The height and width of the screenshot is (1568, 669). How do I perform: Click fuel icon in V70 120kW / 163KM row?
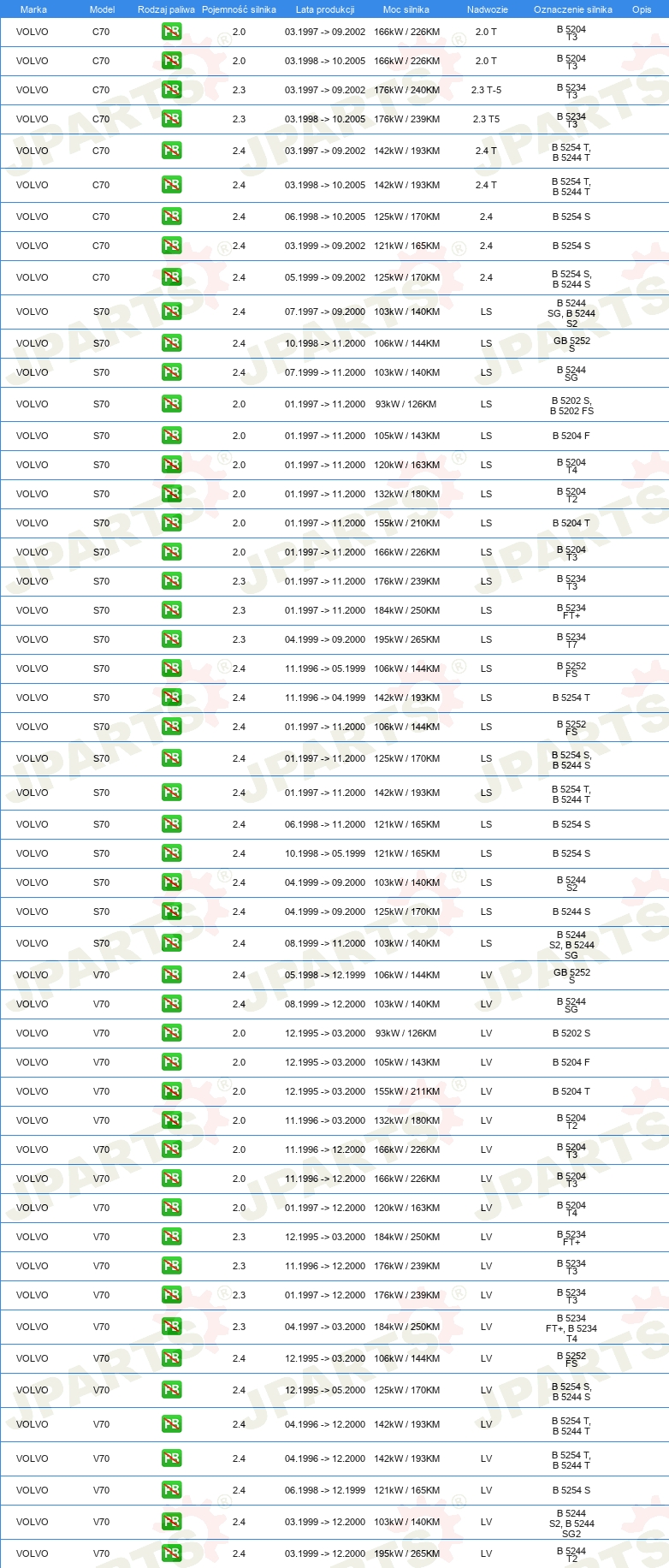click(172, 1208)
